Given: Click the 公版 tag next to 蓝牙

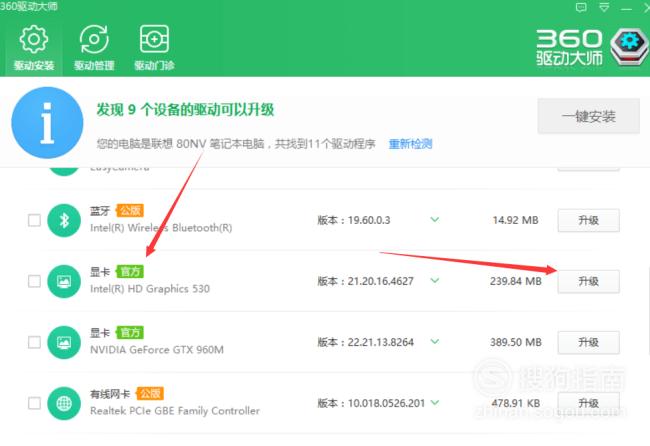Looking at the screenshot, I should coord(130,211).
